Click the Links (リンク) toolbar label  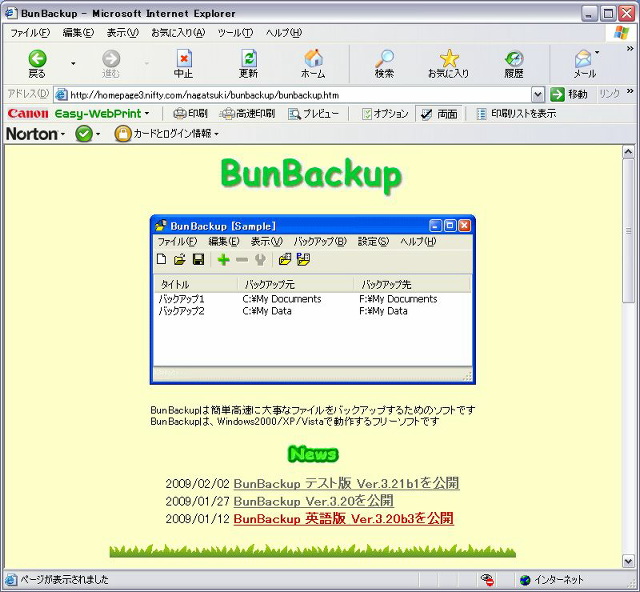(609, 94)
